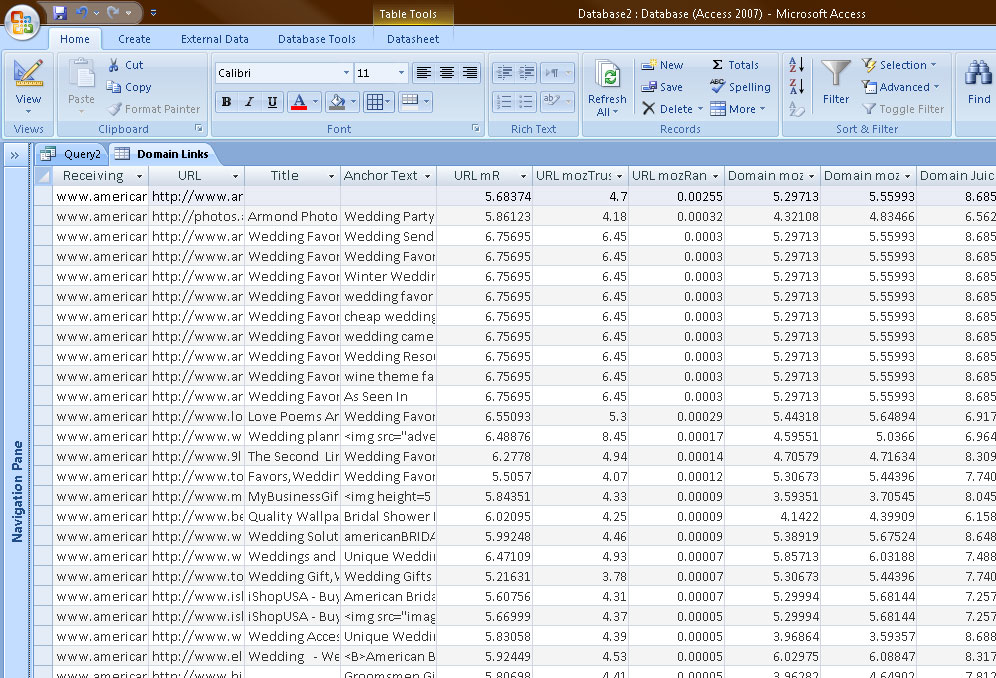Viewport: 996px width, 678px height.
Task: Click the Undo icon in quick access toolbar
Action: (81, 12)
